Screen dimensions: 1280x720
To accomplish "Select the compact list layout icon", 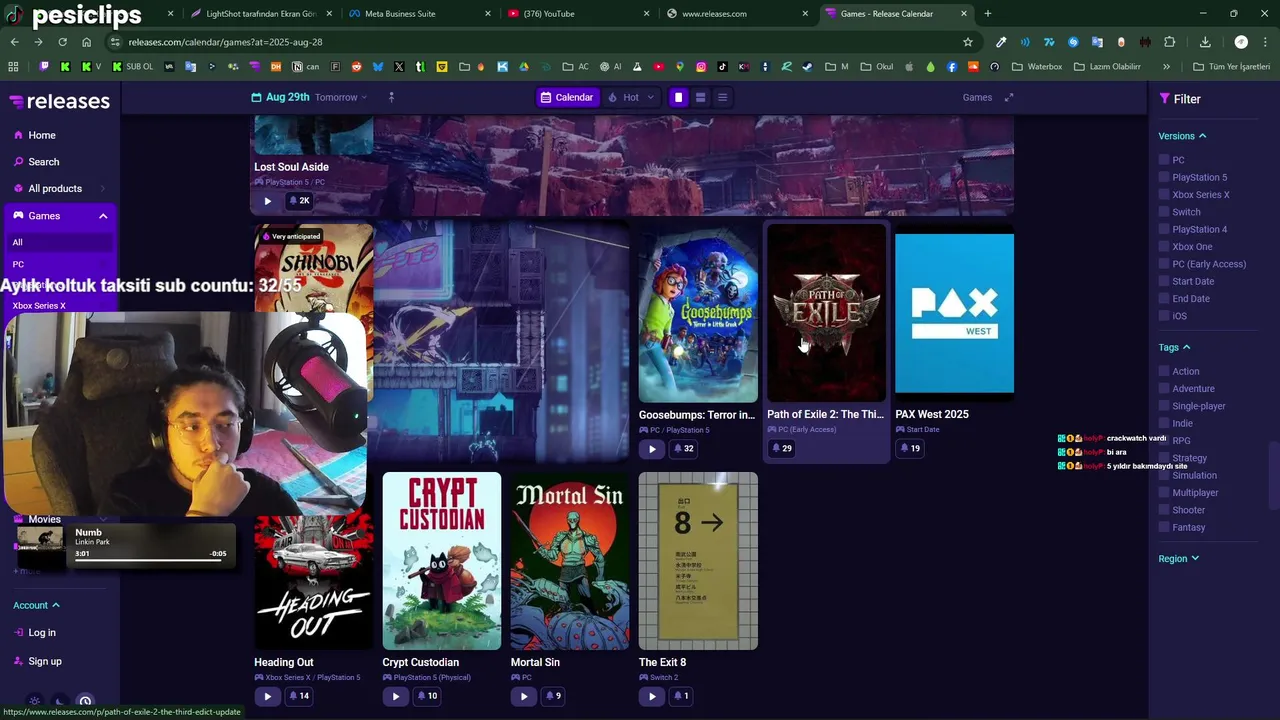I will (722, 97).
